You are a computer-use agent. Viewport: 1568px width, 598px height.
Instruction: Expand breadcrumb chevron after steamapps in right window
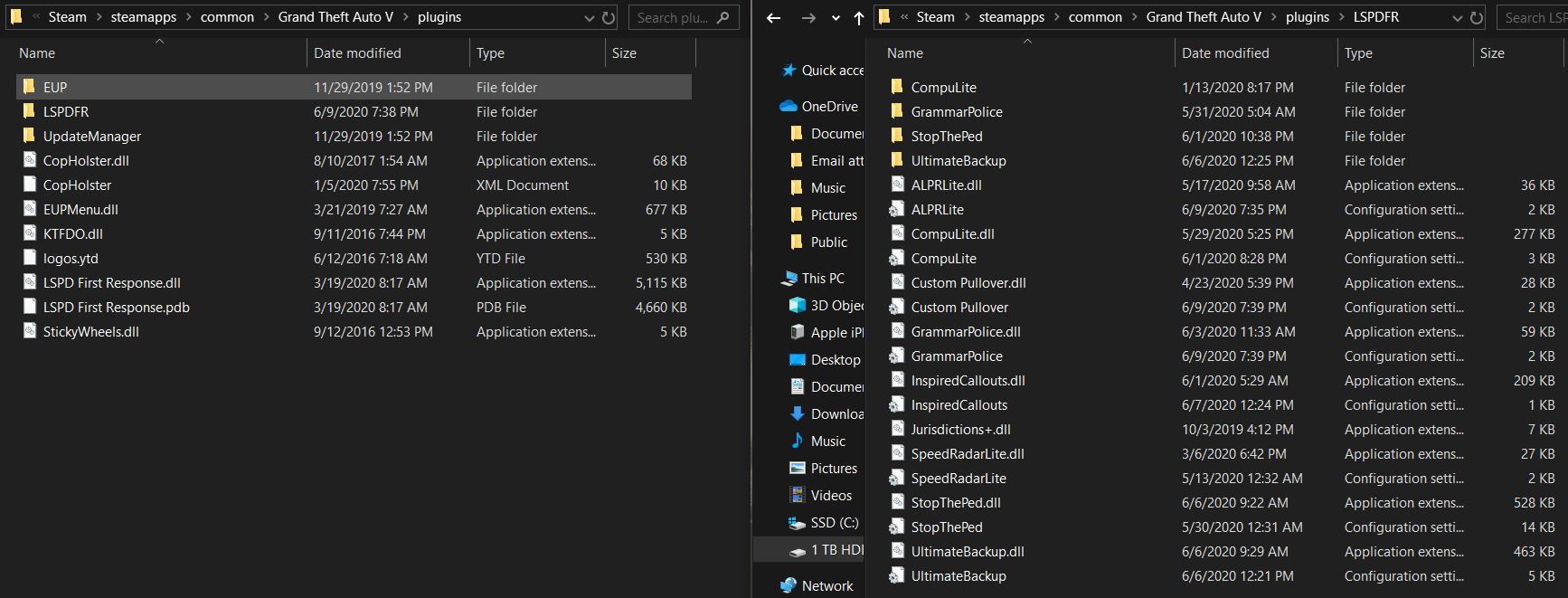click(x=1057, y=17)
